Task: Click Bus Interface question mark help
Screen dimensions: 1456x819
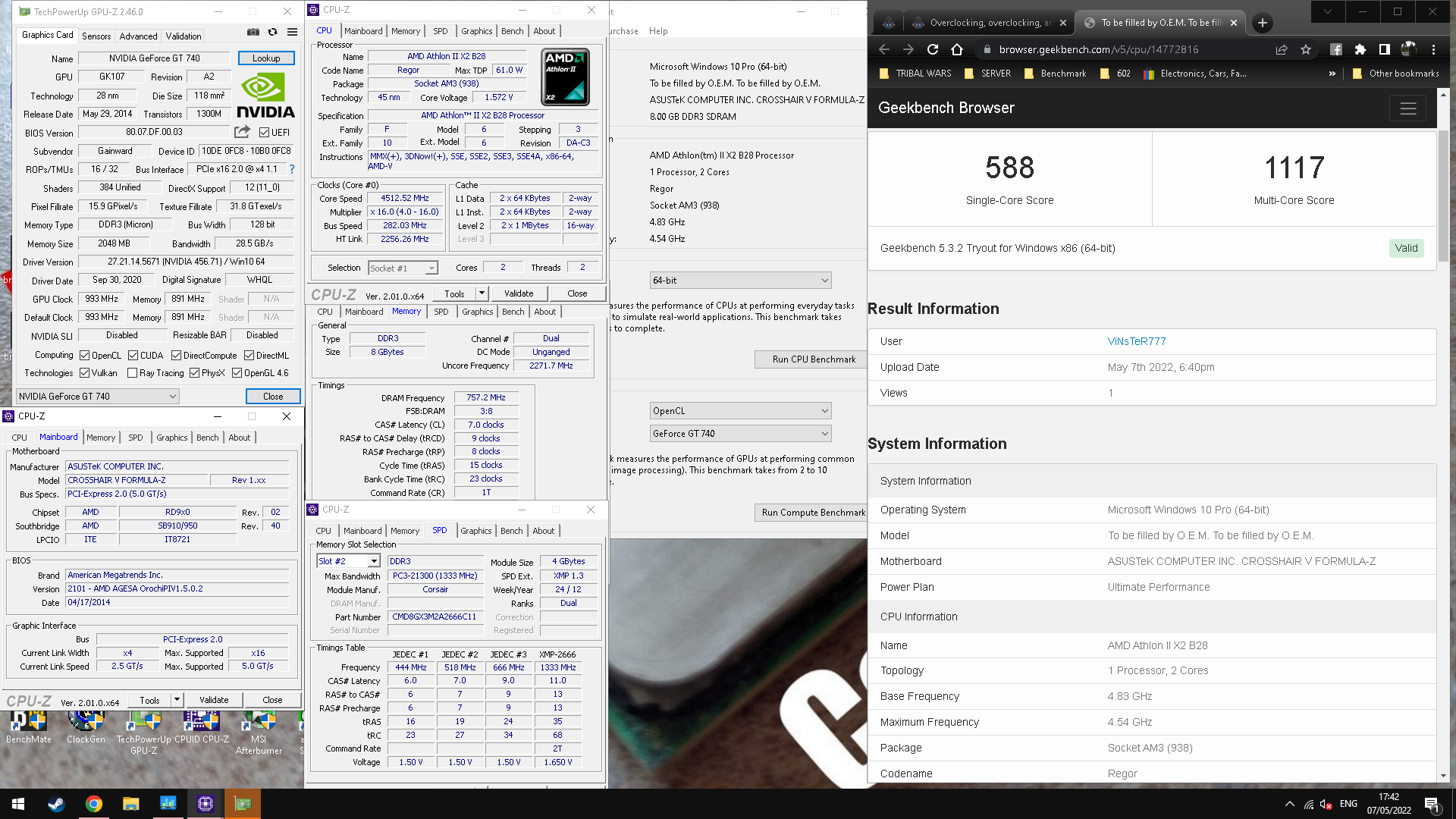Action: click(292, 169)
